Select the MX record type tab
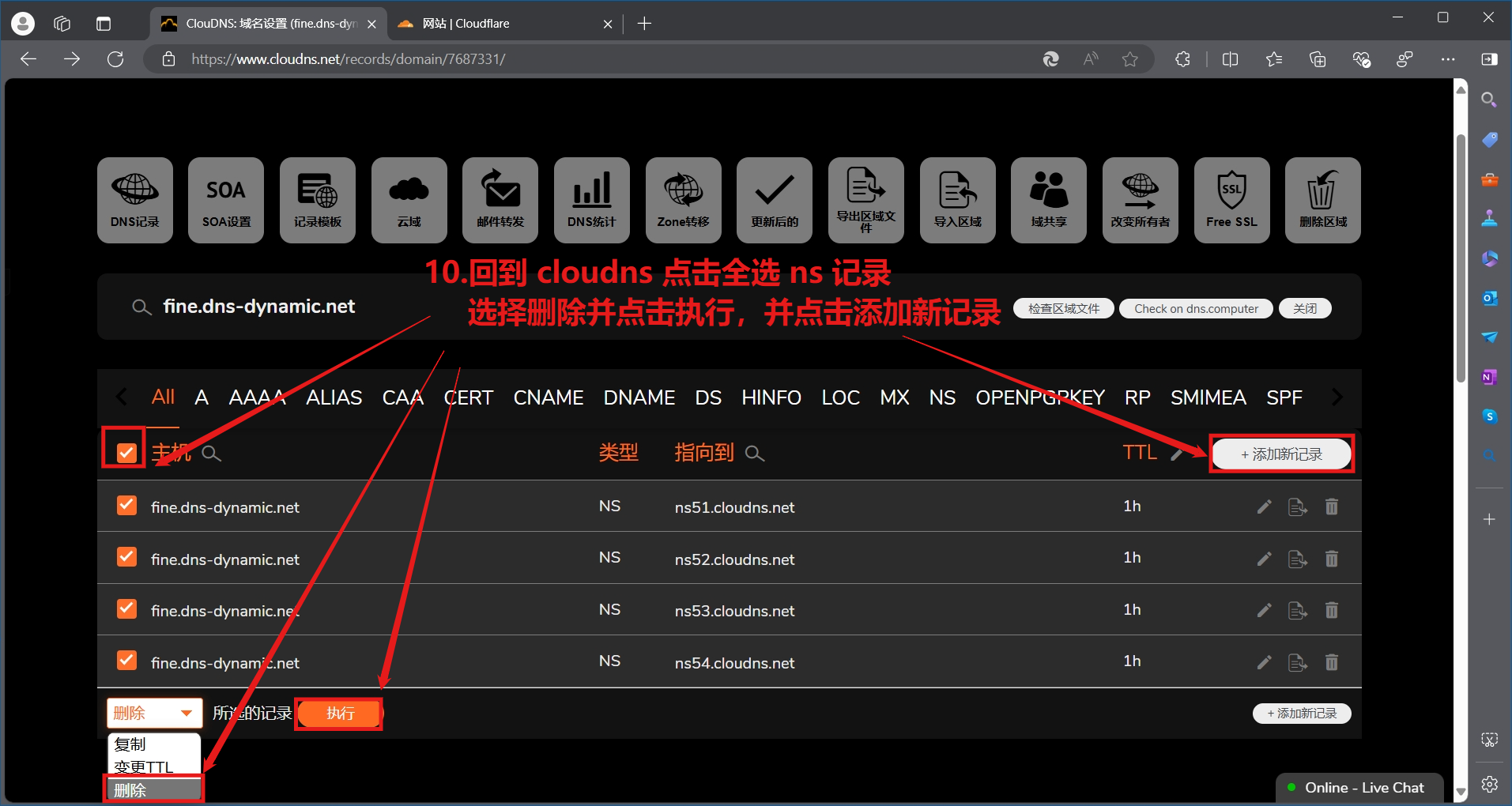This screenshot has height=806, width=1512. tap(895, 397)
